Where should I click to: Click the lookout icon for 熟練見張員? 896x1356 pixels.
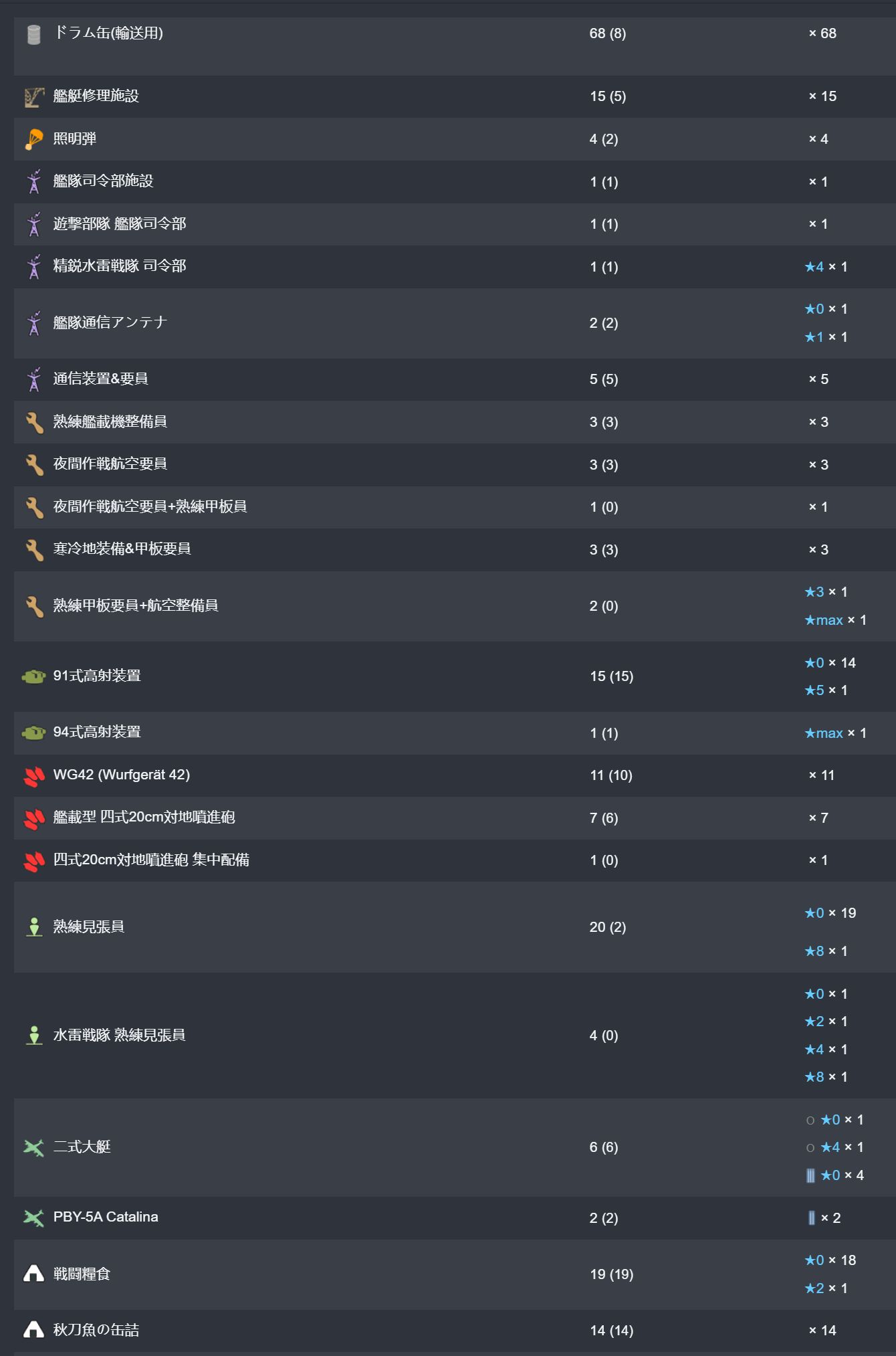click(x=34, y=927)
